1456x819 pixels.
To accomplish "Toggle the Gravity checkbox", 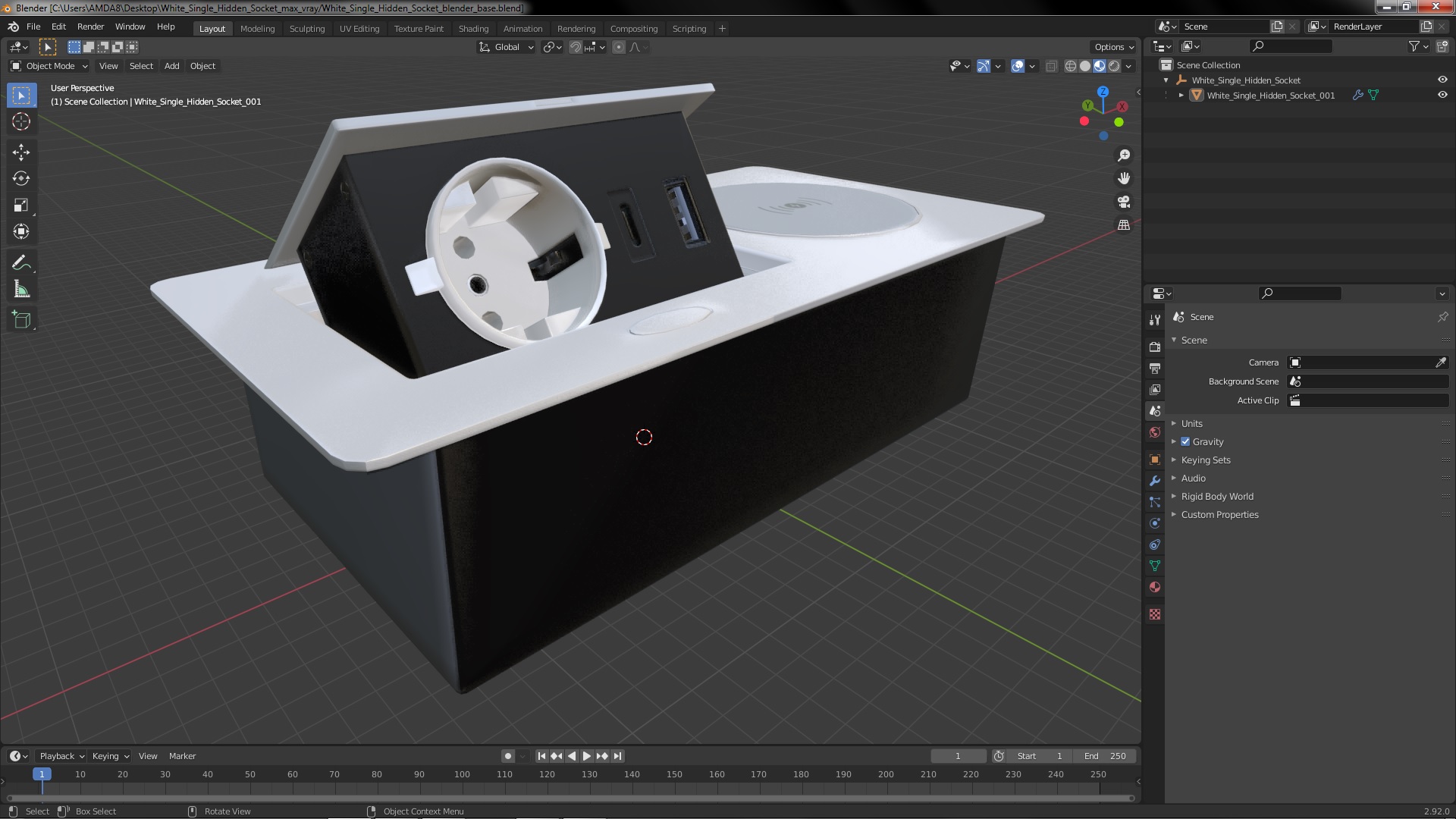I will click(x=1185, y=442).
